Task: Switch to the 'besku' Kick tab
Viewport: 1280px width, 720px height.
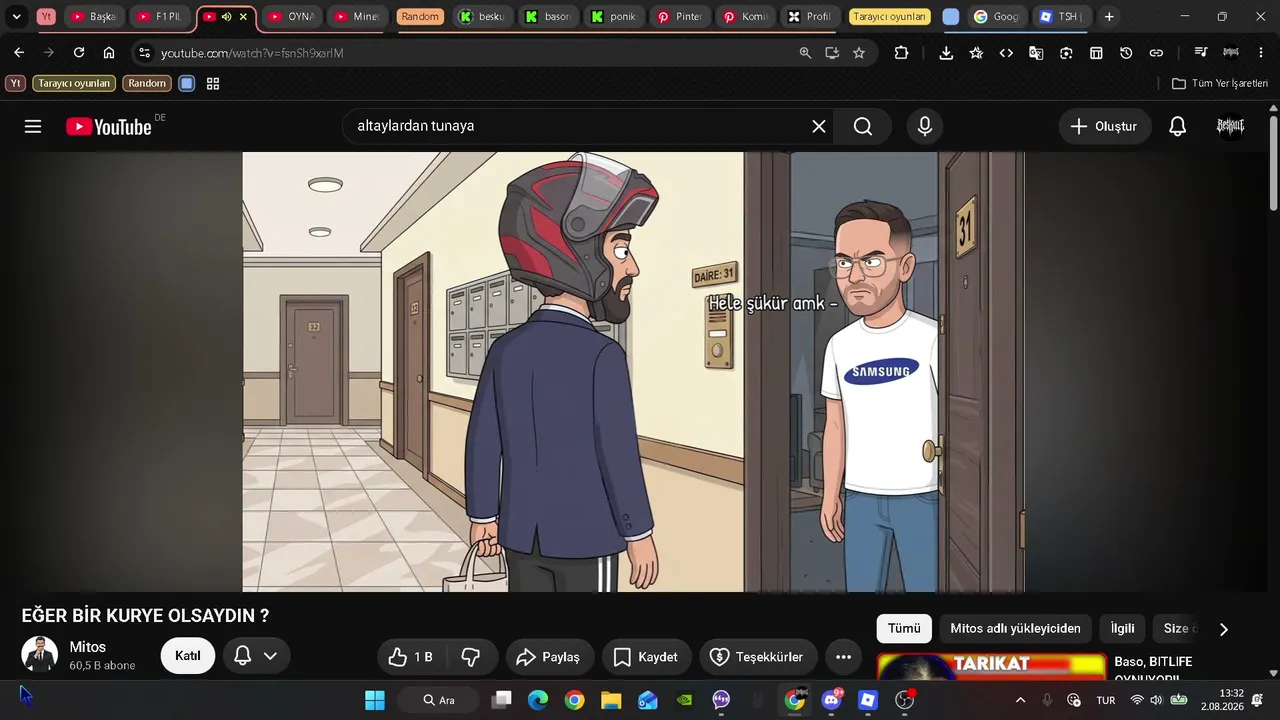Action: pos(482,17)
